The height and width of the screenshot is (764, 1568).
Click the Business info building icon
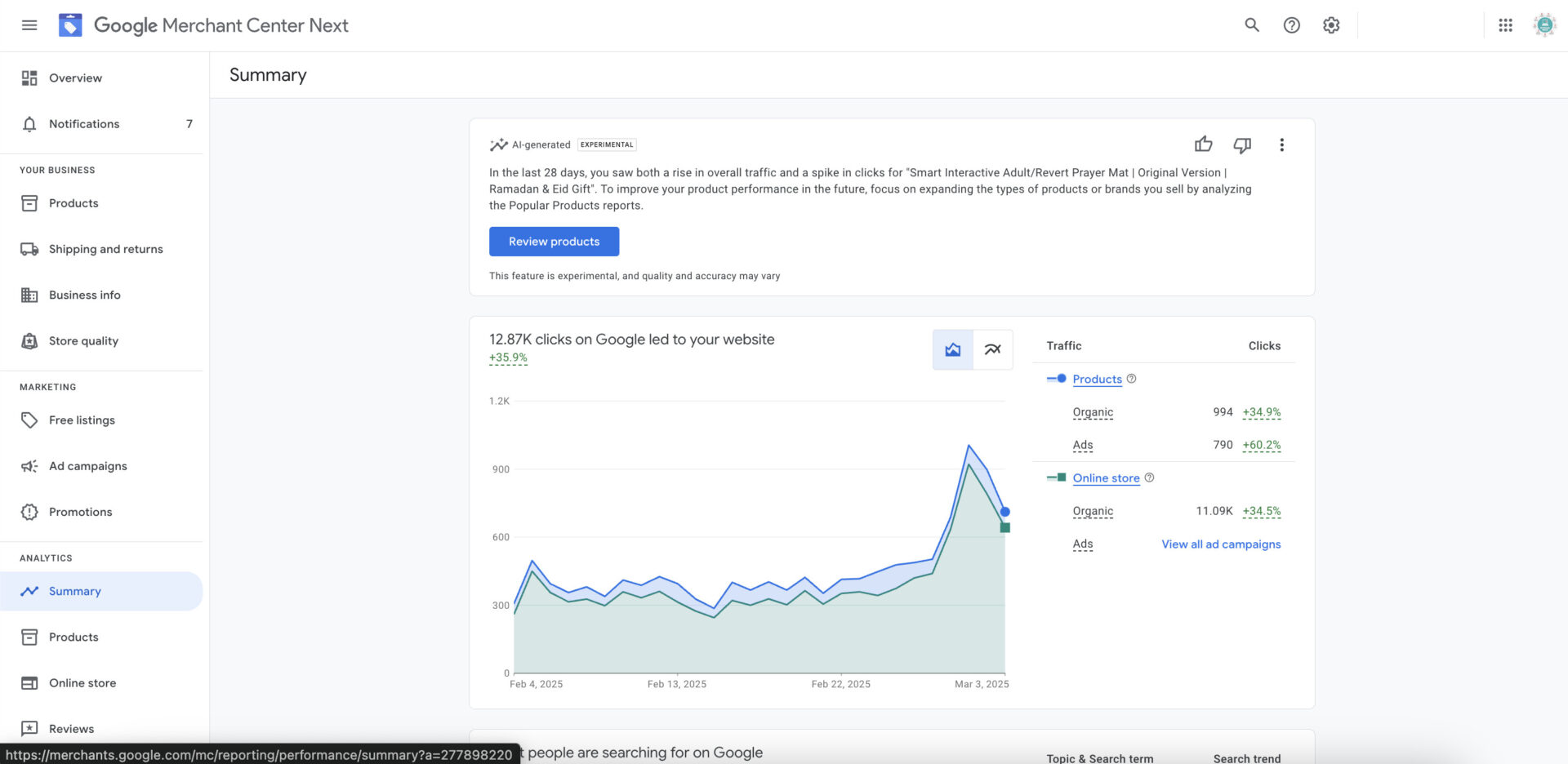(x=29, y=295)
